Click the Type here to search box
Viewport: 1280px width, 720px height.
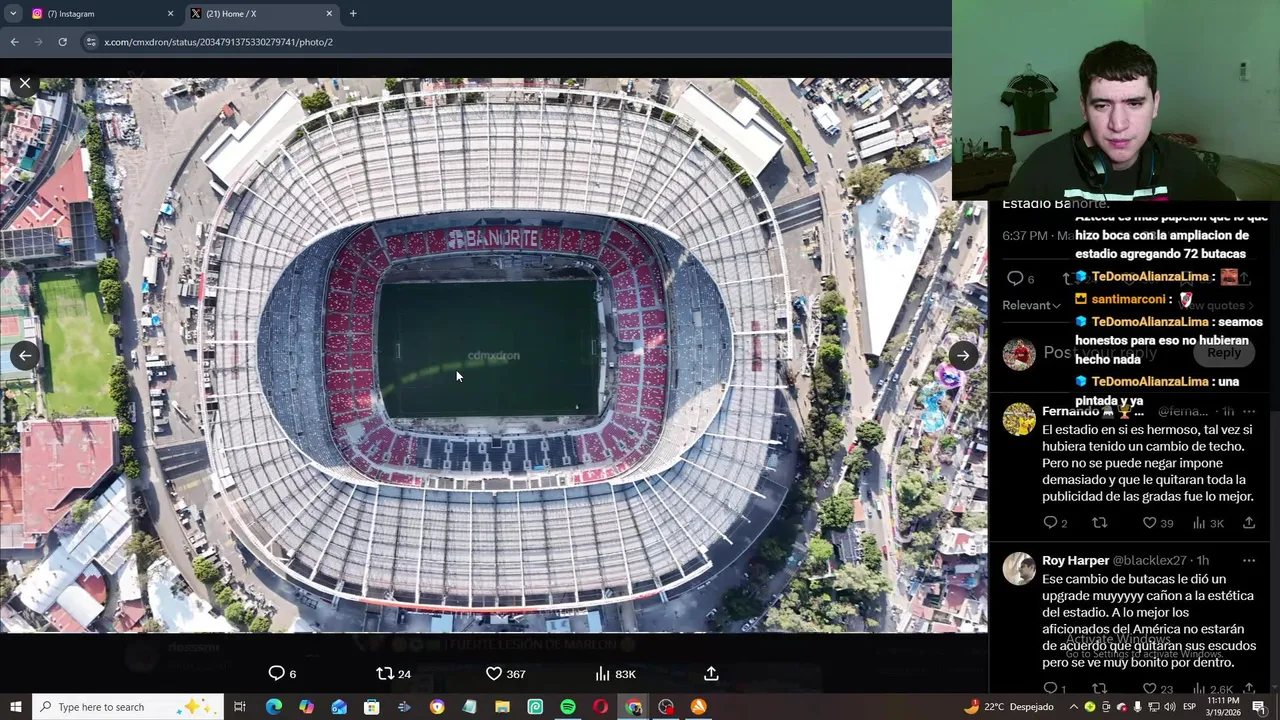point(128,707)
